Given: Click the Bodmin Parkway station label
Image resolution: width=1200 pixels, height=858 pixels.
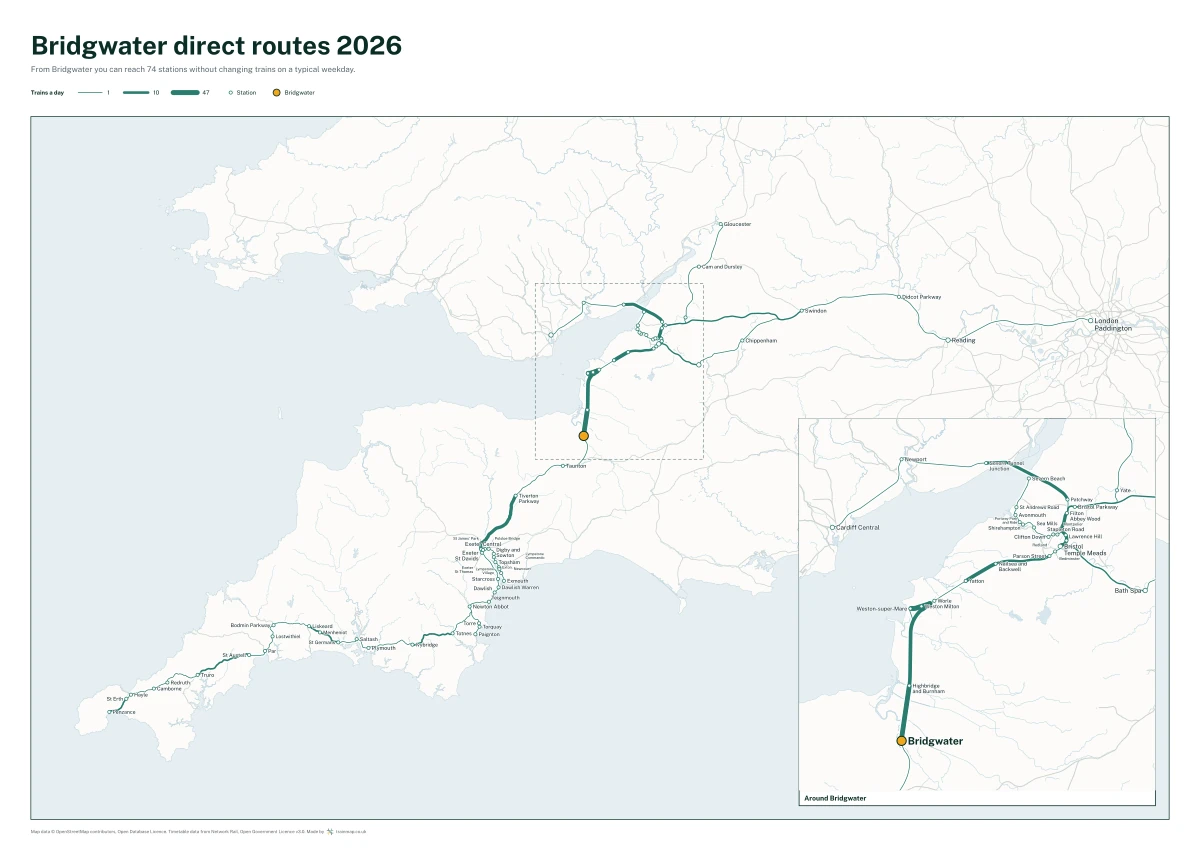Looking at the screenshot, I should (250, 625).
